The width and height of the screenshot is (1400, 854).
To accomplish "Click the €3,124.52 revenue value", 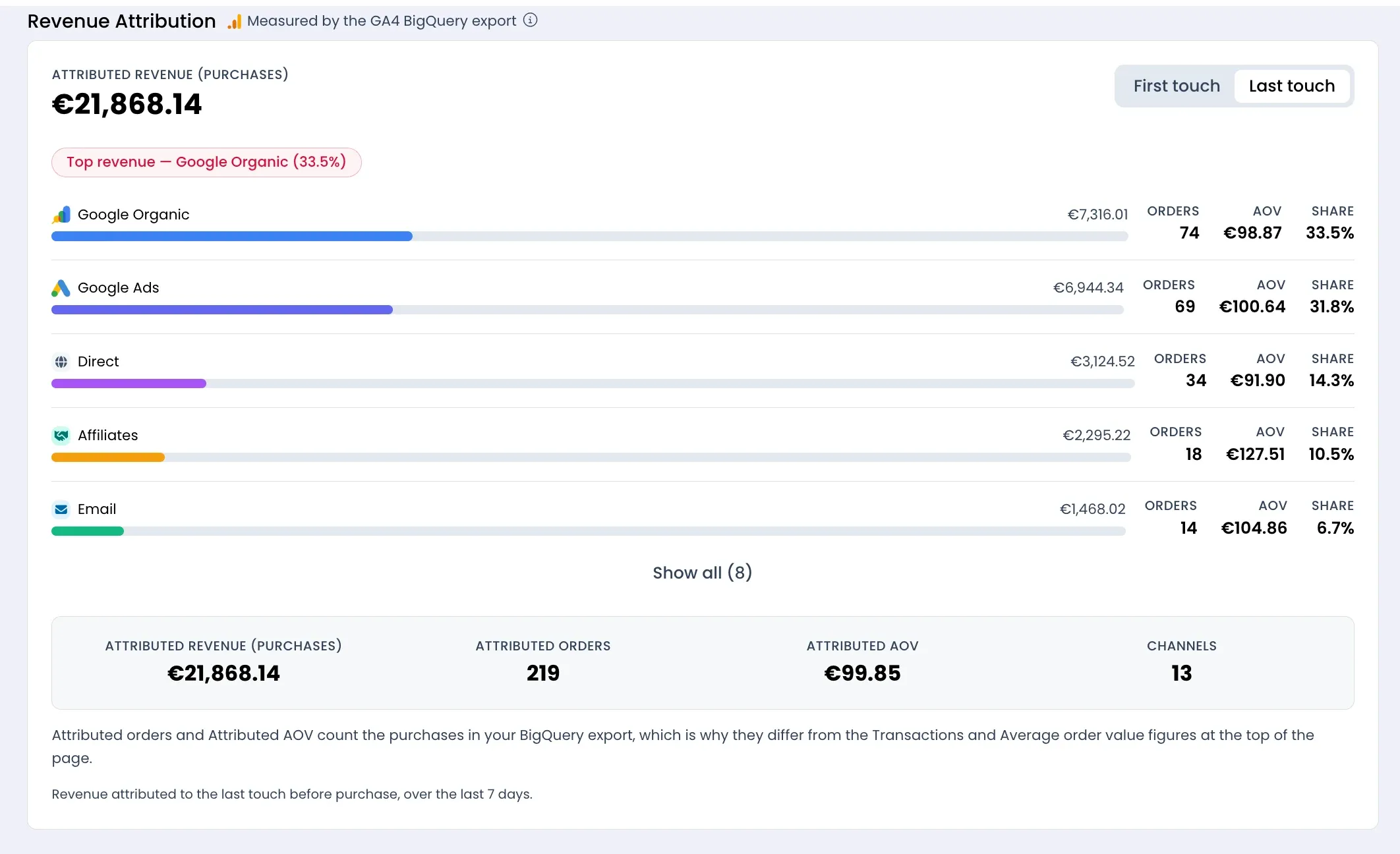I will [x=1103, y=362].
